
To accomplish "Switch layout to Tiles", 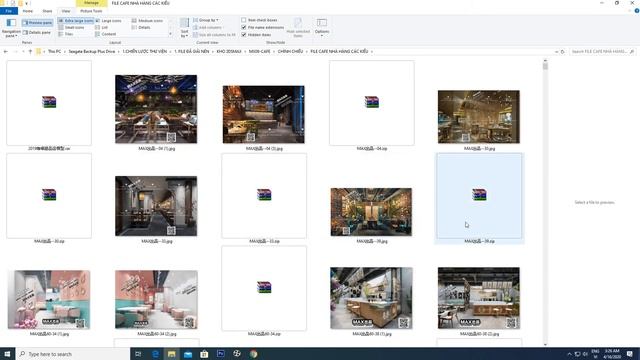I will coord(66,34).
